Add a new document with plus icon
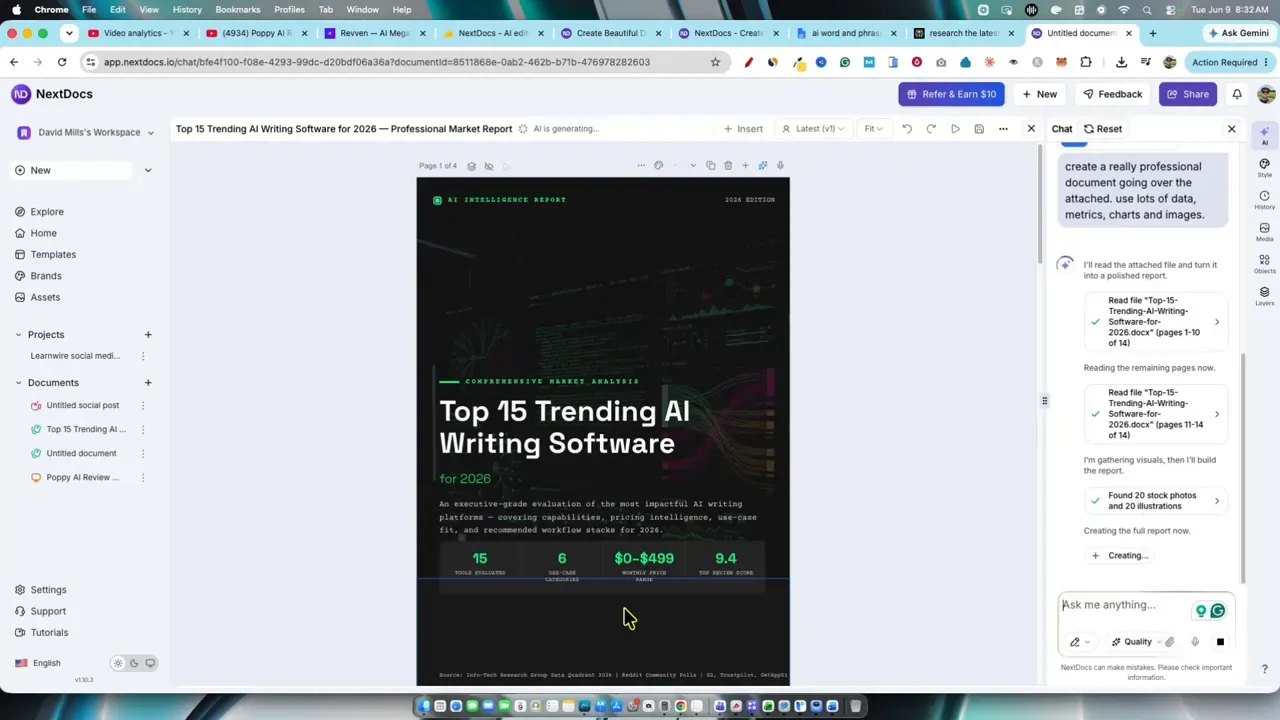 pos(148,382)
